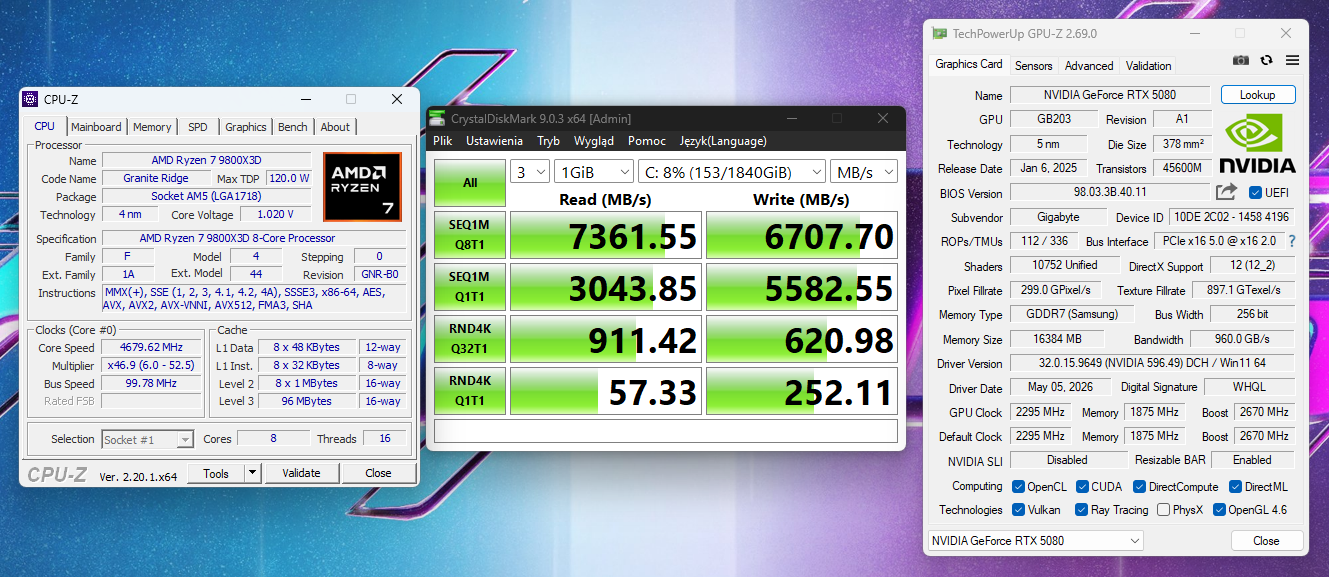The image size is (1329, 577).
Task: Click the Lookup button in GPU-Z
Action: pos(1257,95)
